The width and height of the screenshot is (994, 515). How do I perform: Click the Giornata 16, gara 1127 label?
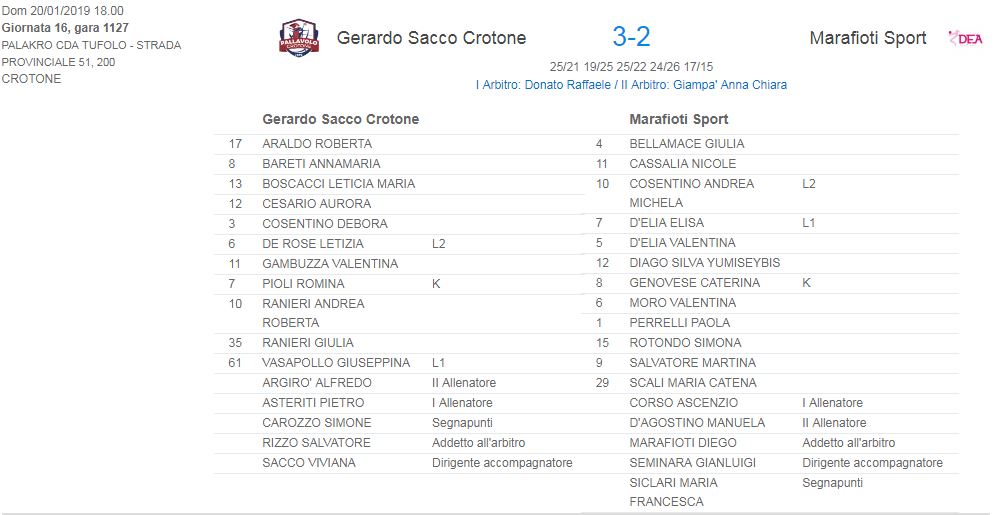pos(79,28)
